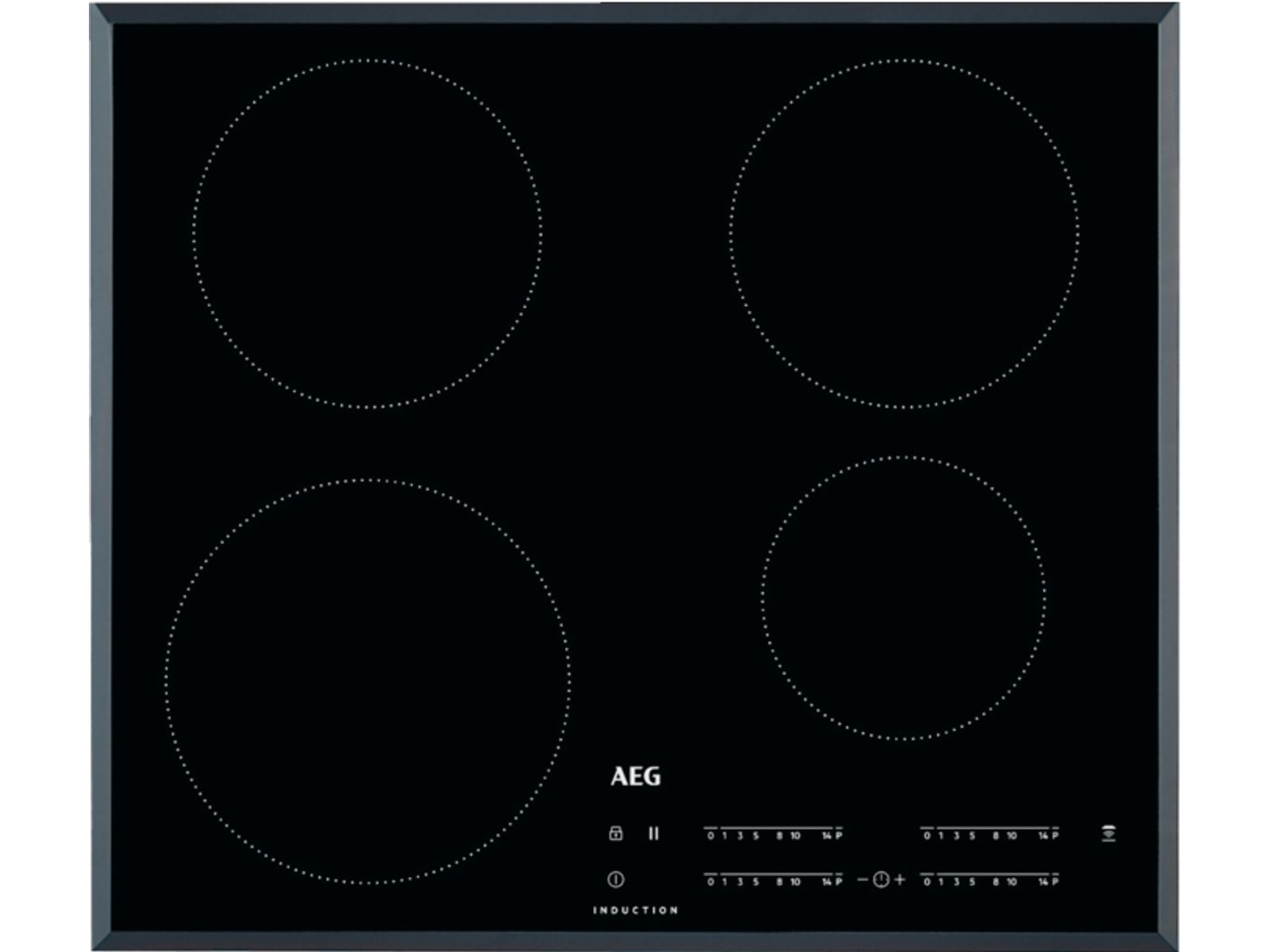Tap the timer clock icon
The image size is (1270, 952).
click(880, 880)
